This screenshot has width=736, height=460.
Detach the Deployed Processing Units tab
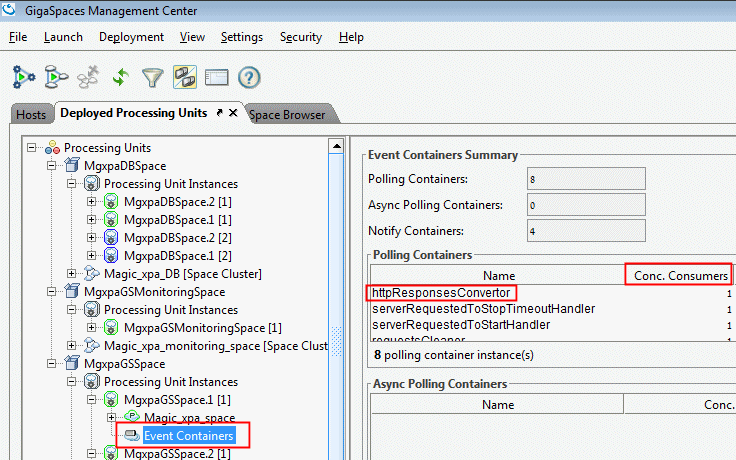pyautogui.click(x=219, y=113)
